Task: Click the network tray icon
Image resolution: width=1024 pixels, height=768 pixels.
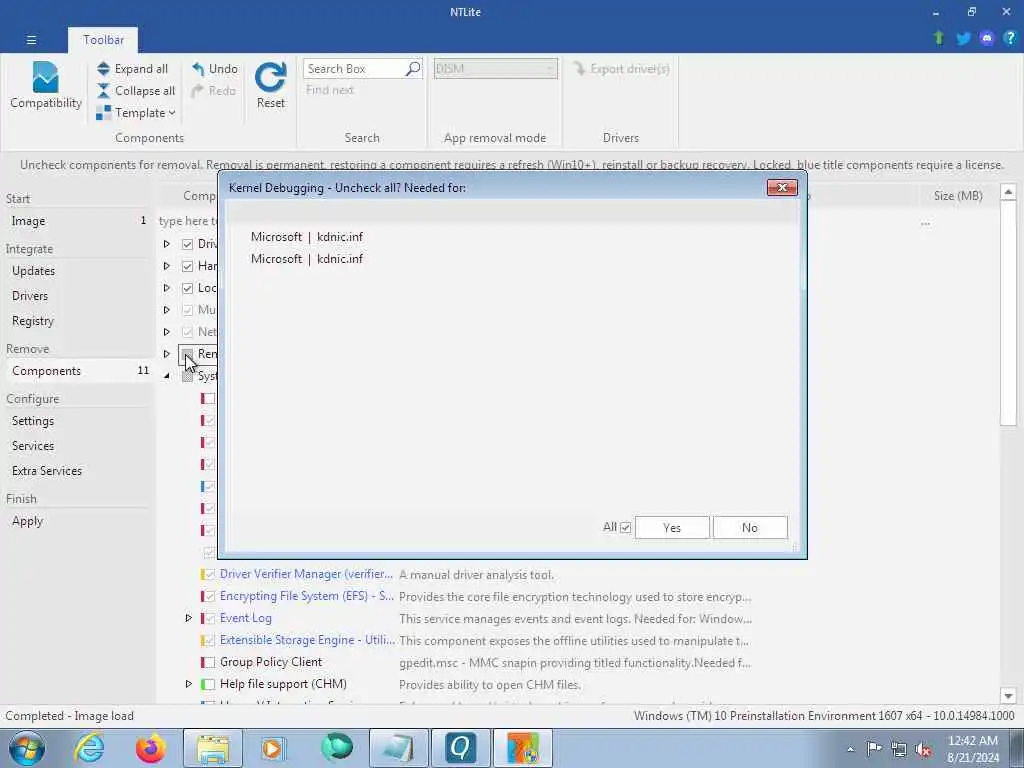Action: tap(899, 750)
